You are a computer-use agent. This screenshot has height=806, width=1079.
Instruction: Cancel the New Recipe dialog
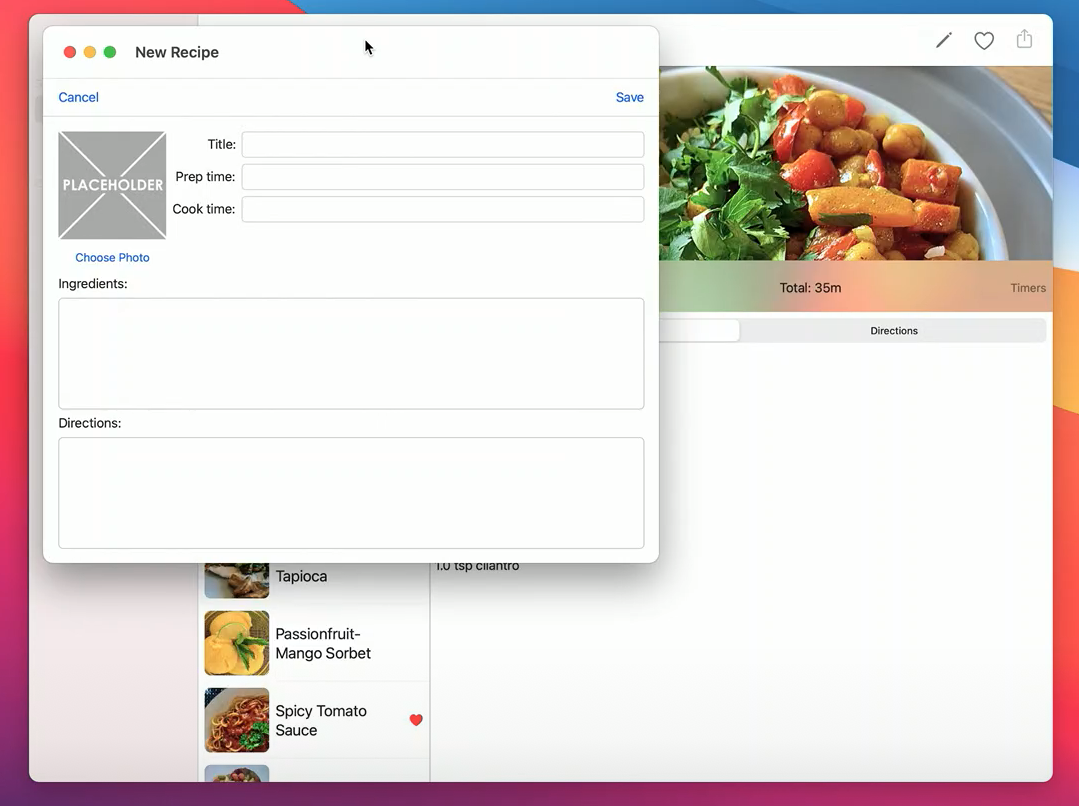[78, 97]
